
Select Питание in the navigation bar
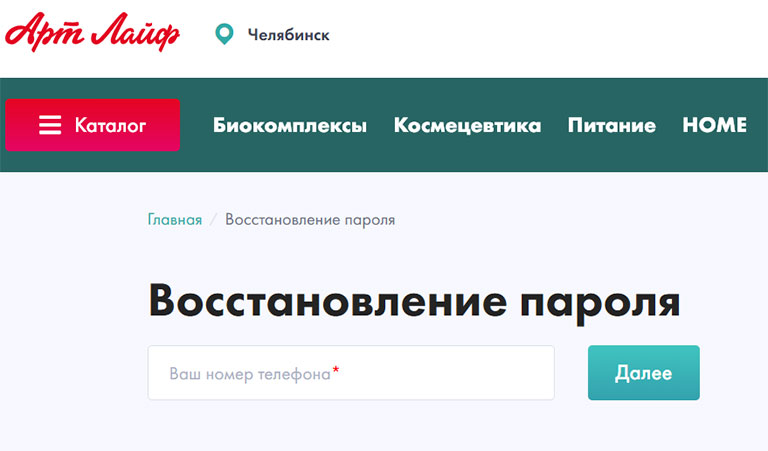click(611, 126)
